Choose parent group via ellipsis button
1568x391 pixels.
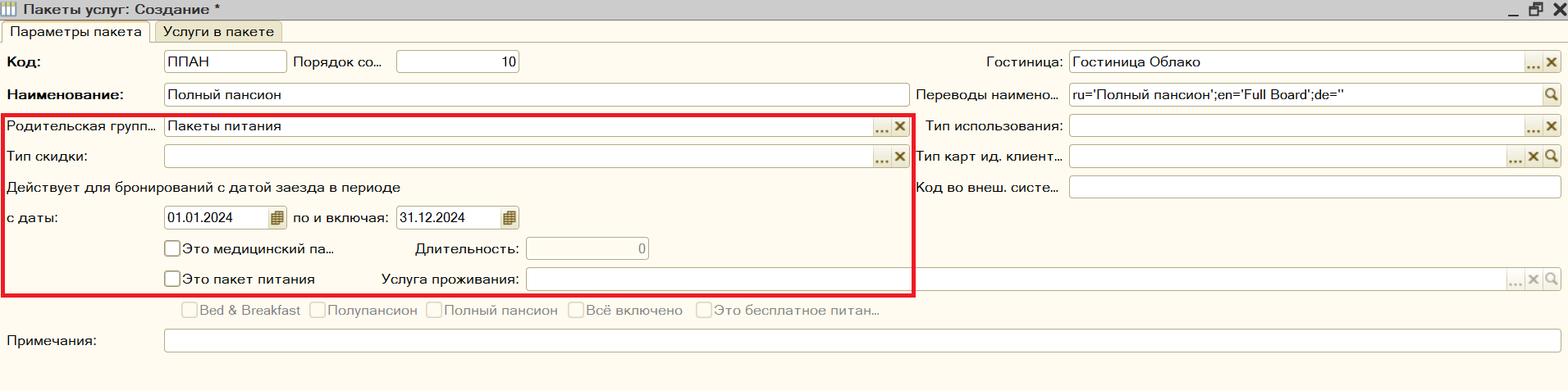882,126
